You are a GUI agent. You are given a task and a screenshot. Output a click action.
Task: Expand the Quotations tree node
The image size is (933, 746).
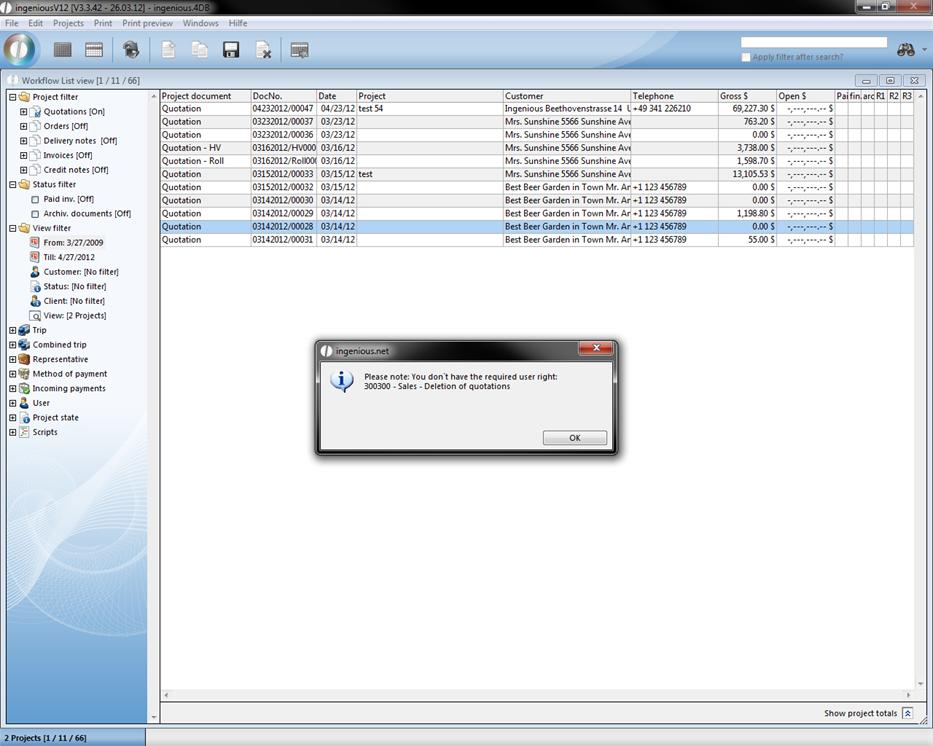point(23,112)
